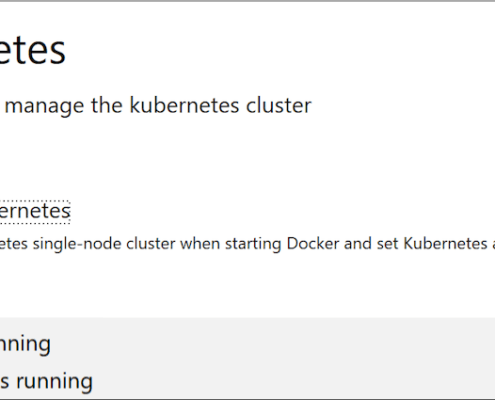Click the word 'the' in the subtitle

(107, 106)
